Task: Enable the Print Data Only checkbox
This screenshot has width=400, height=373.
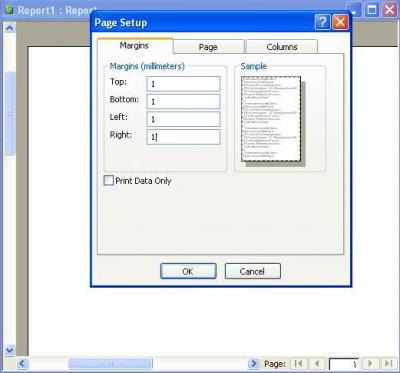Action: 109,181
